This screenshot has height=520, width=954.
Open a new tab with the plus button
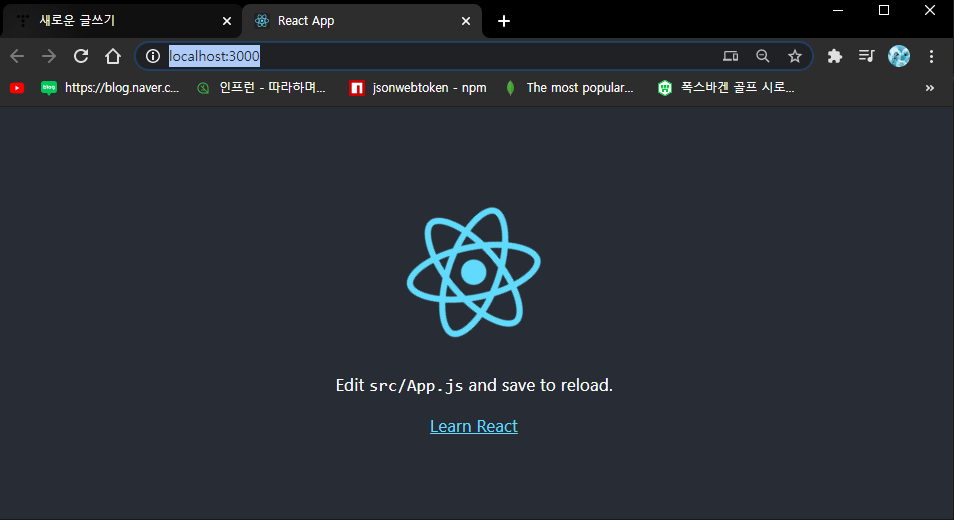504,21
